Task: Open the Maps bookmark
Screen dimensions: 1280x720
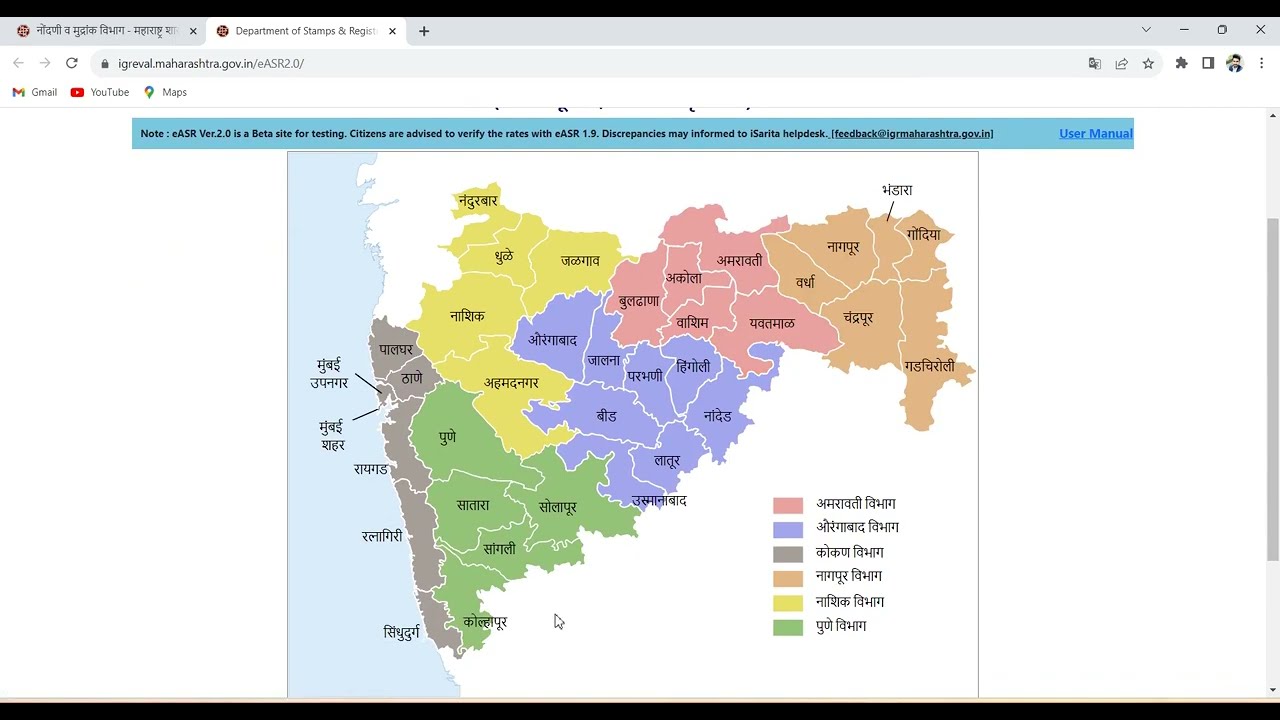Action: [165, 92]
